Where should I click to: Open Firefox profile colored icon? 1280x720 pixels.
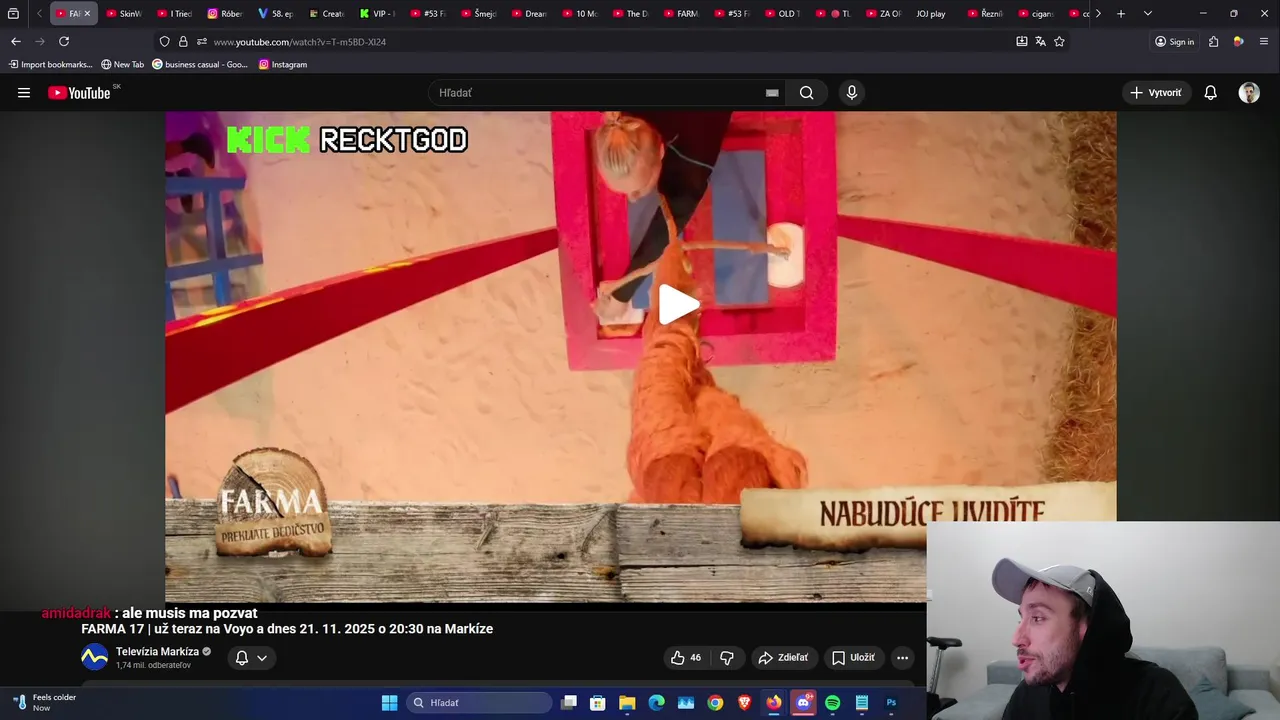[x=1238, y=41]
